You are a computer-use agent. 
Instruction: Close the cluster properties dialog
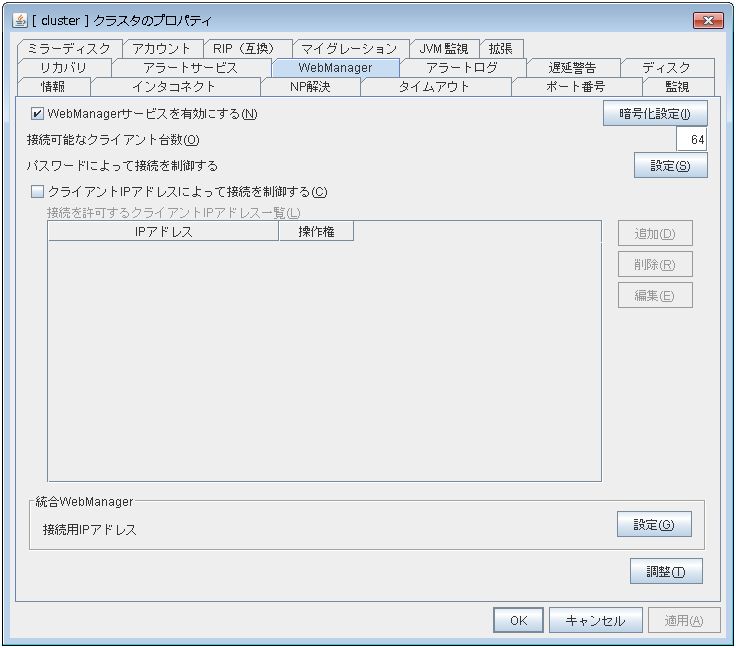point(708,21)
